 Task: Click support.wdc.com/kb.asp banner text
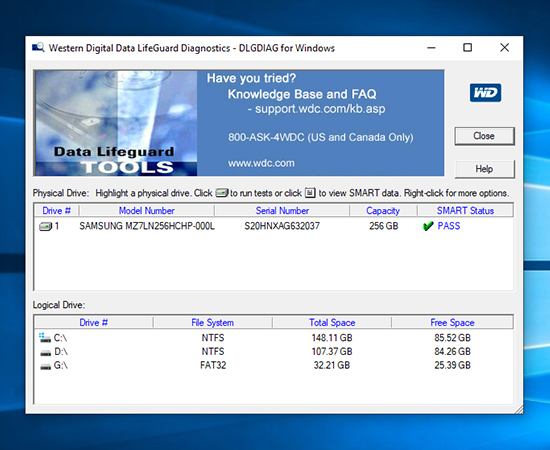pyautogui.click(x=320, y=109)
